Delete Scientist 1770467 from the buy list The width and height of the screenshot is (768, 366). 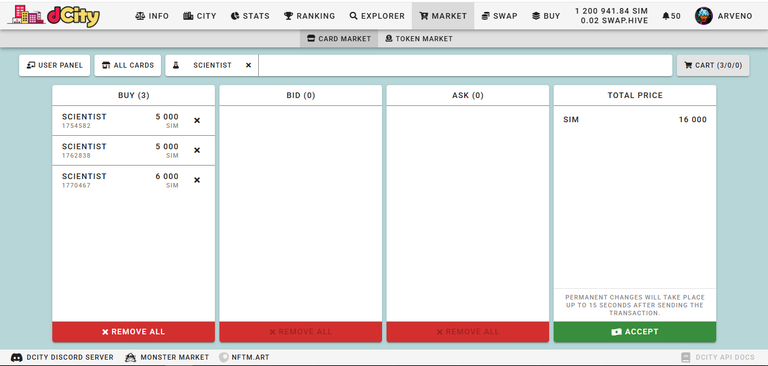[197, 180]
